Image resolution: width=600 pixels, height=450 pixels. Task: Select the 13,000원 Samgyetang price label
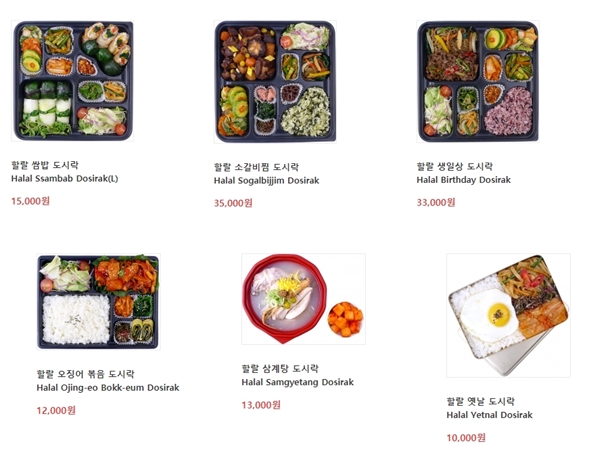tap(261, 405)
